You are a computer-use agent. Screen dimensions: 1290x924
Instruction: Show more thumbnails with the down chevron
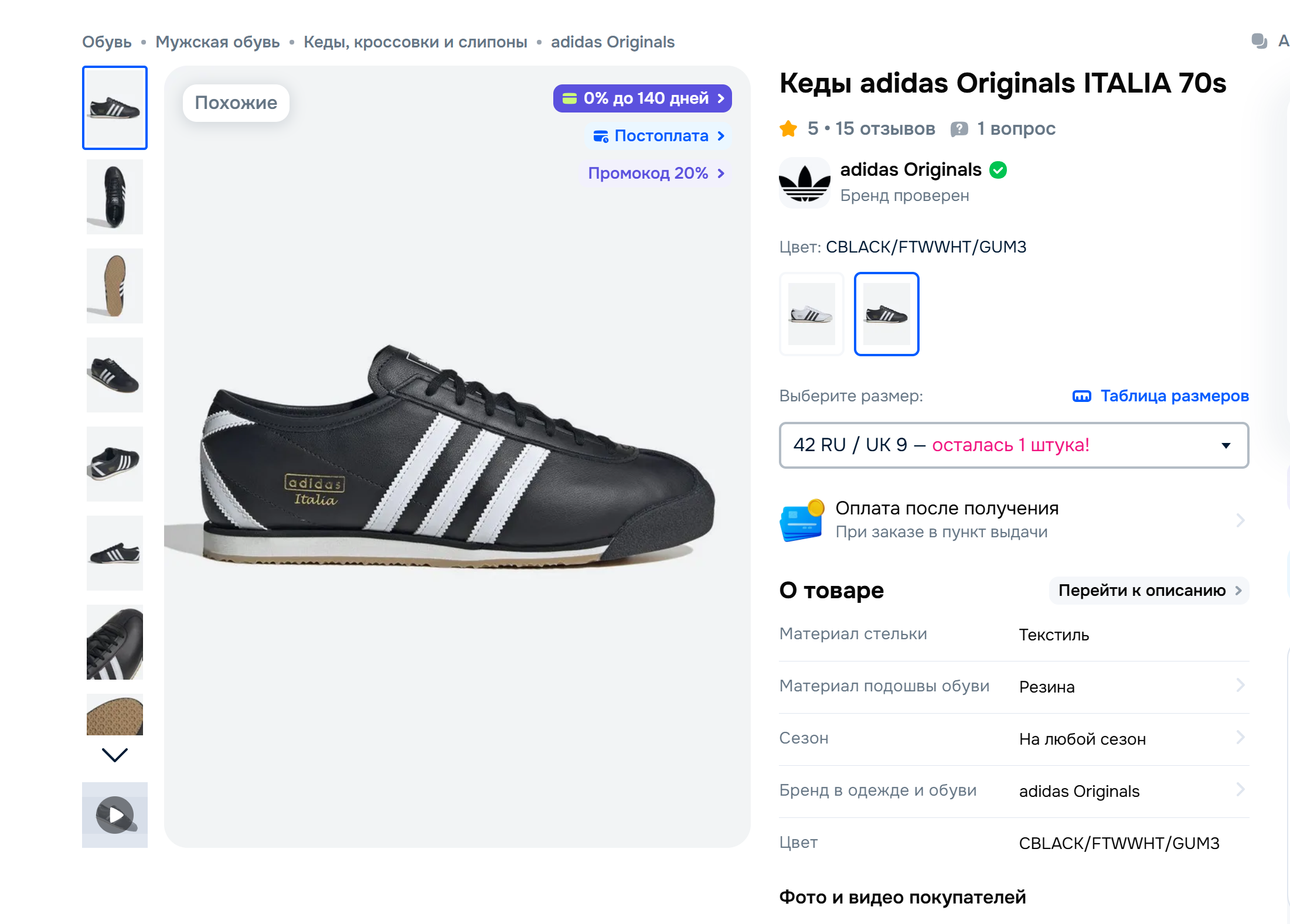(115, 755)
